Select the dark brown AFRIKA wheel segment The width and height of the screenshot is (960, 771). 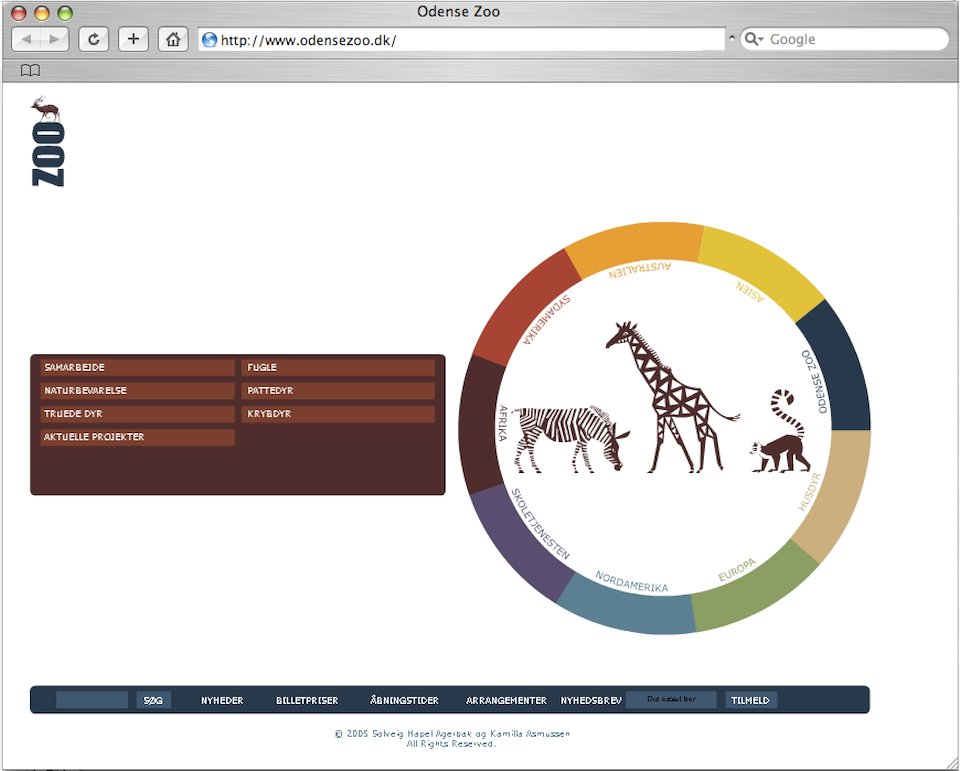coord(481,426)
